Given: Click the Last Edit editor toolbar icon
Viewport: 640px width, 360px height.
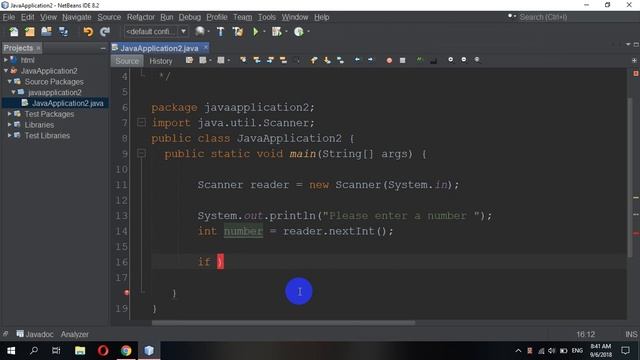Looking at the screenshot, I should 189,60.
